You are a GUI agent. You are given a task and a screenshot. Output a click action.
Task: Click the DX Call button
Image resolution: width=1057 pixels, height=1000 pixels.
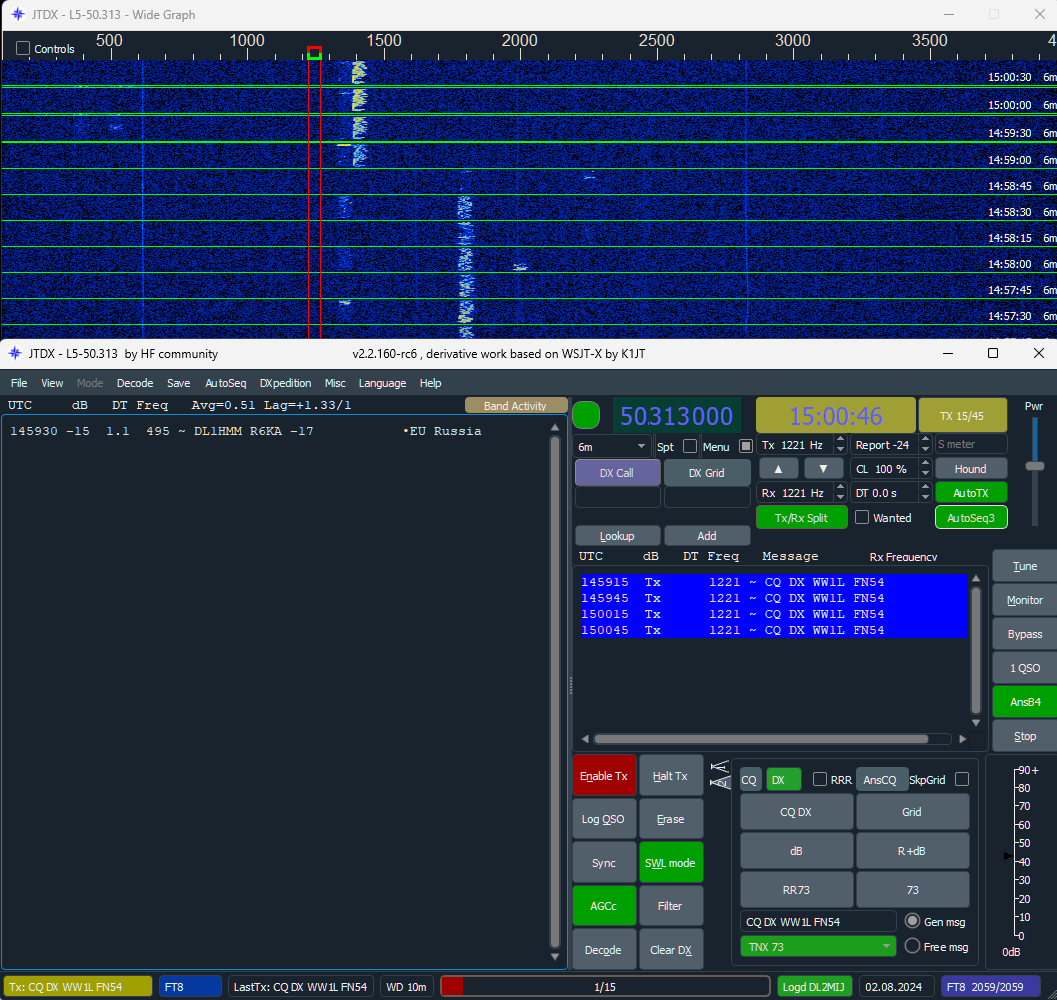[617, 473]
